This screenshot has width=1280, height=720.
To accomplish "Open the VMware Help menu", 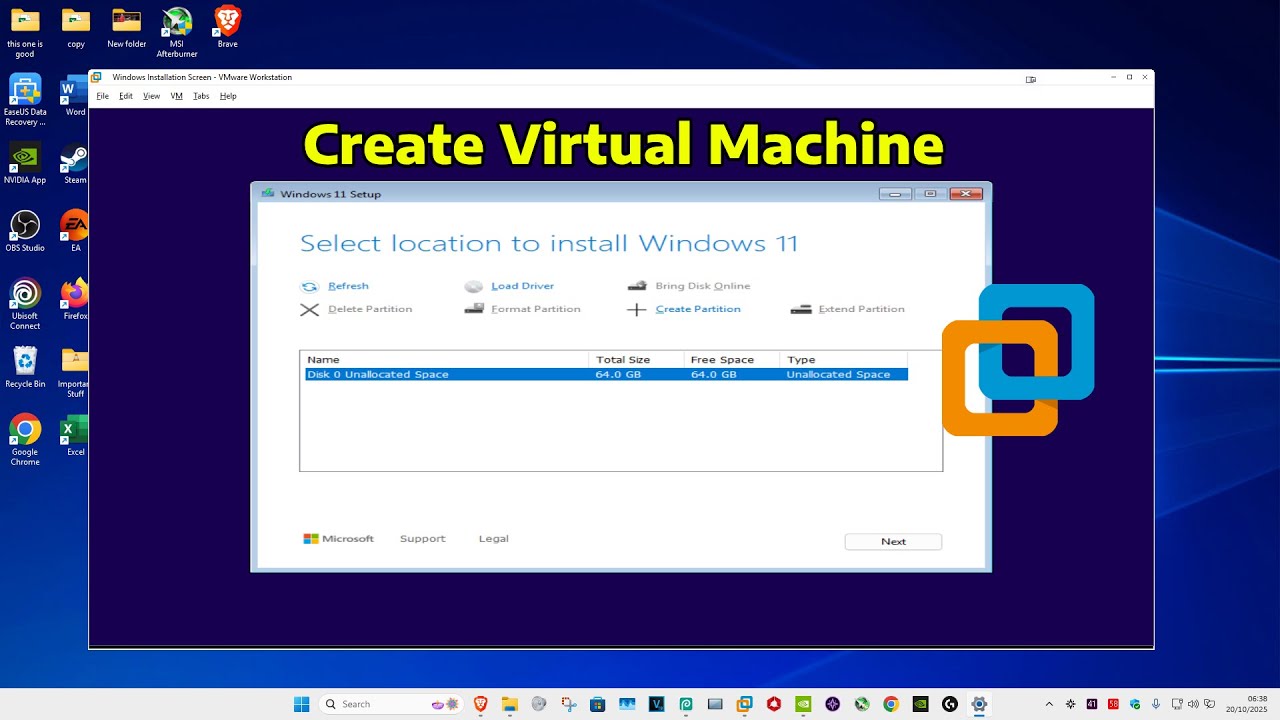I will [x=228, y=96].
